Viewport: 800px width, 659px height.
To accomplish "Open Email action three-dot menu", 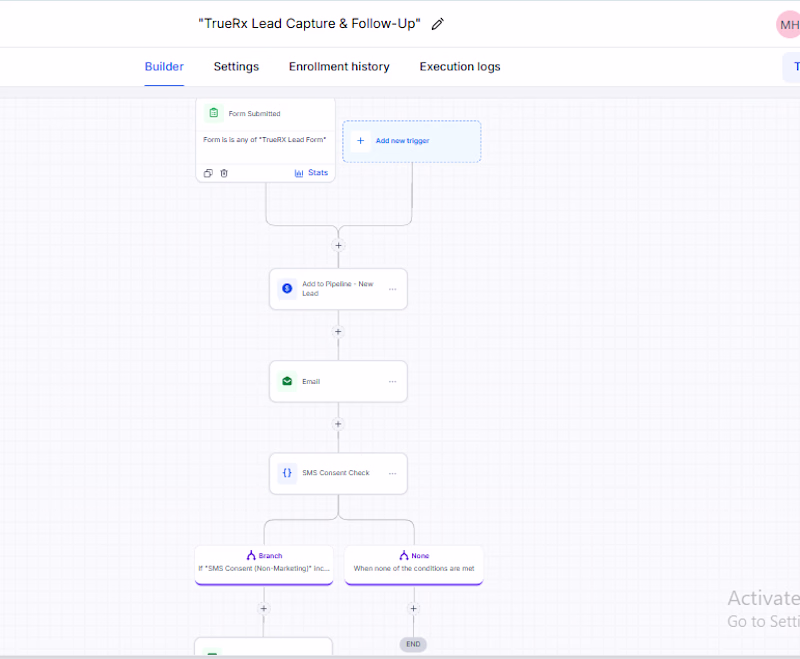I will pyautogui.click(x=392, y=382).
